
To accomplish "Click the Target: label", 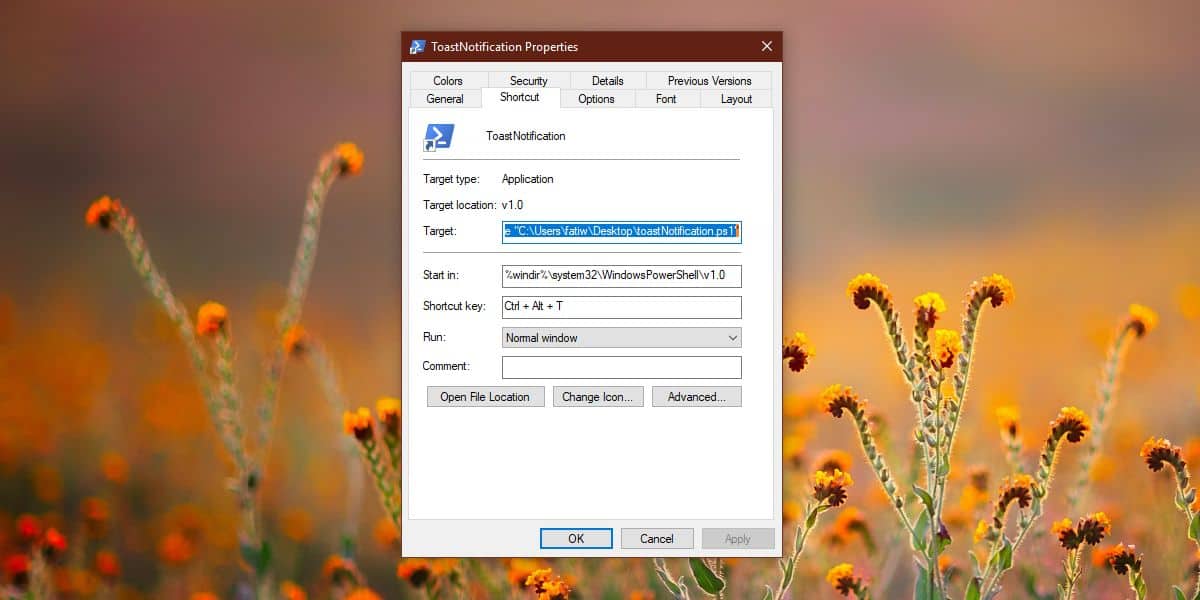I will (439, 231).
